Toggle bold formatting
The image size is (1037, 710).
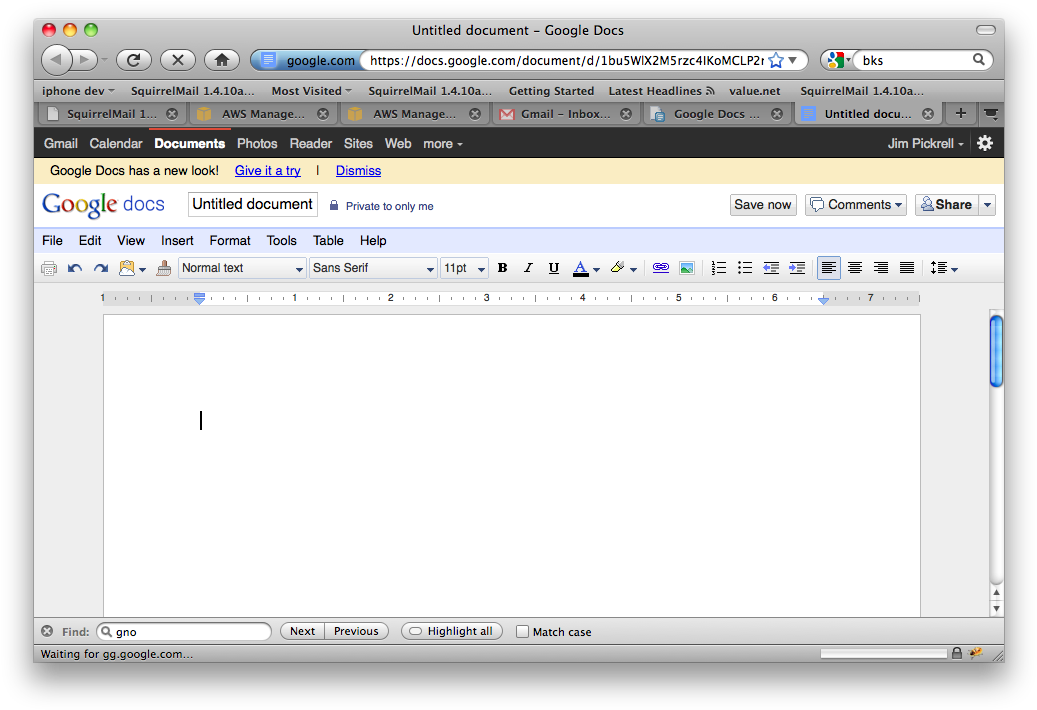pyautogui.click(x=502, y=267)
